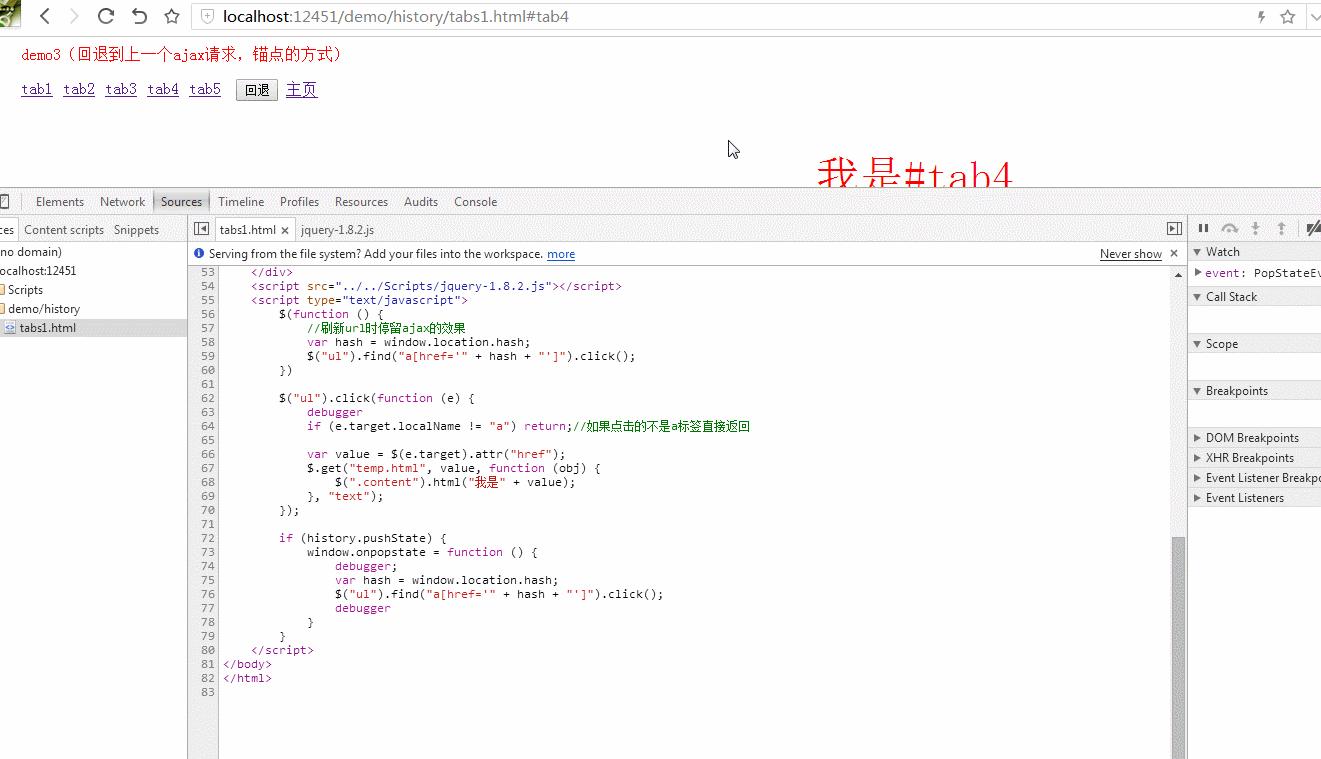Bookmark the page using the star icon left of the address bar
This screenshot has height=759, width=1321.
172,16
